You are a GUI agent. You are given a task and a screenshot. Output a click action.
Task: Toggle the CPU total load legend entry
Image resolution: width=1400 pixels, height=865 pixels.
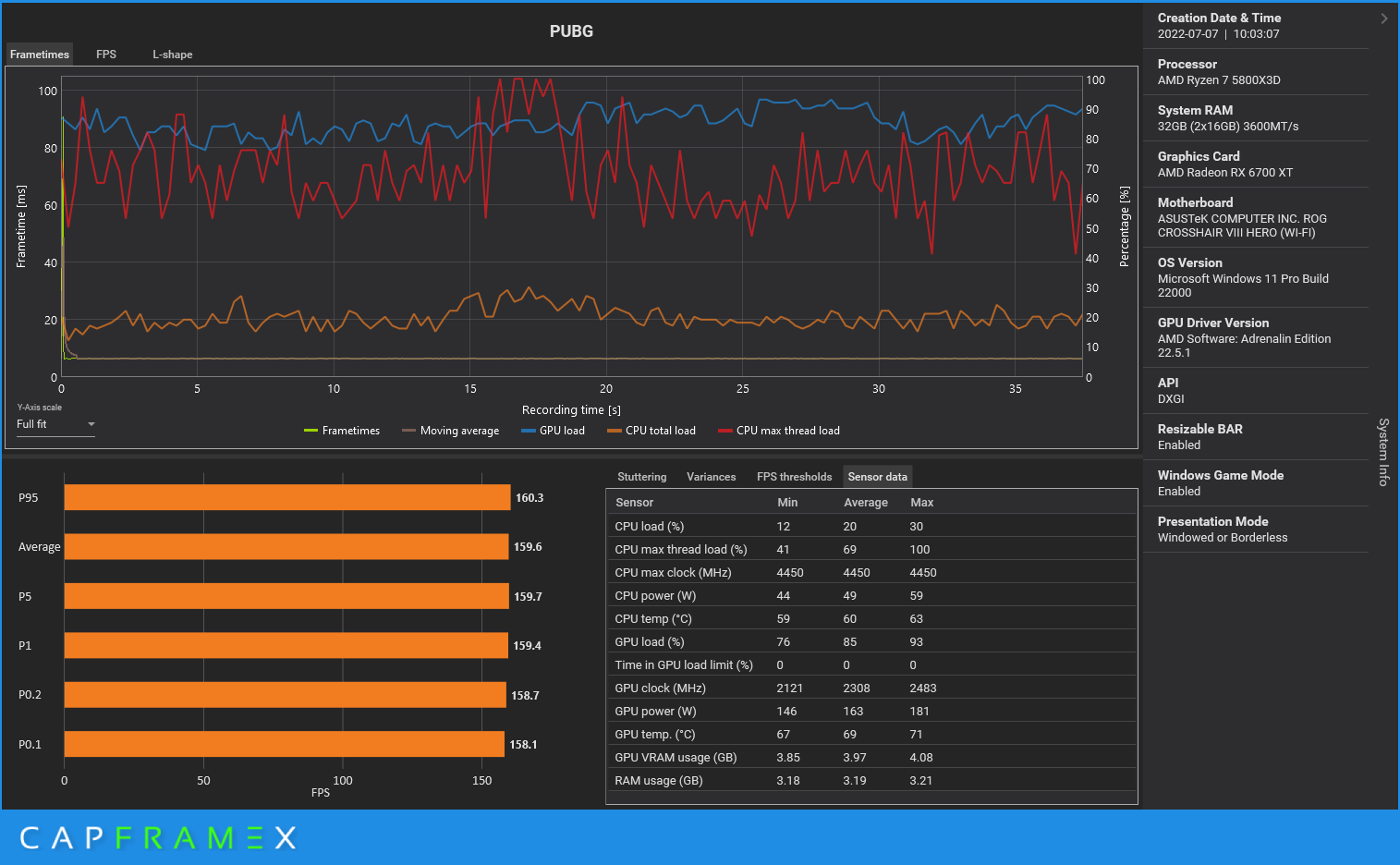click(x=651, y=431)
